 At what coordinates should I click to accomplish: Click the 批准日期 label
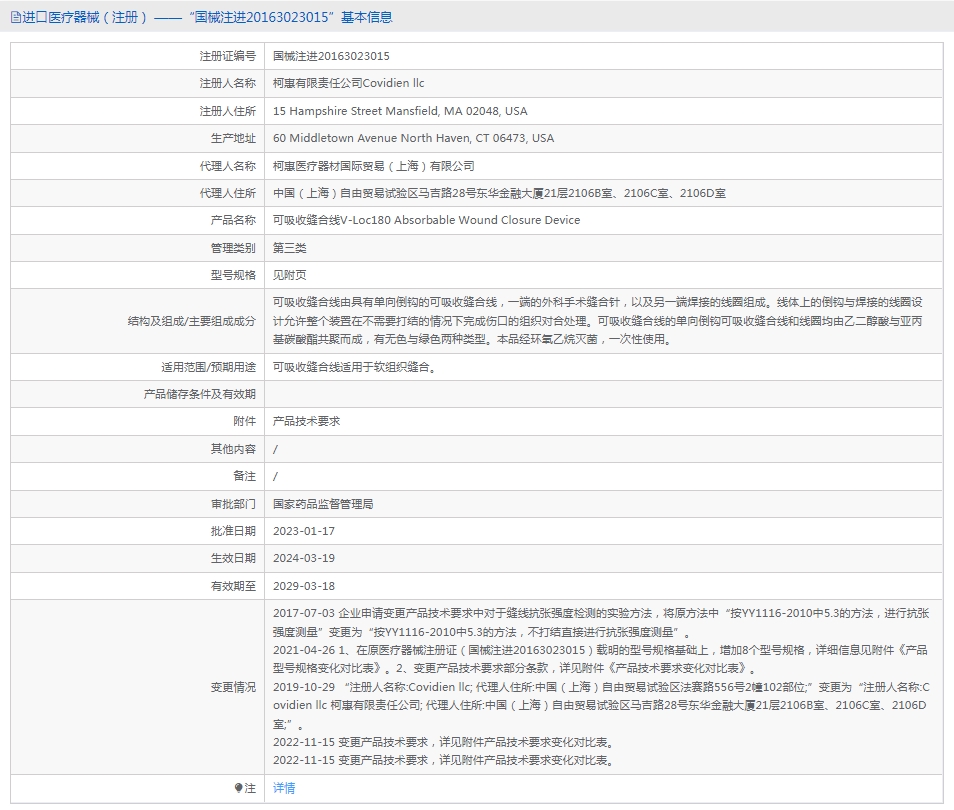click(233, 531)
